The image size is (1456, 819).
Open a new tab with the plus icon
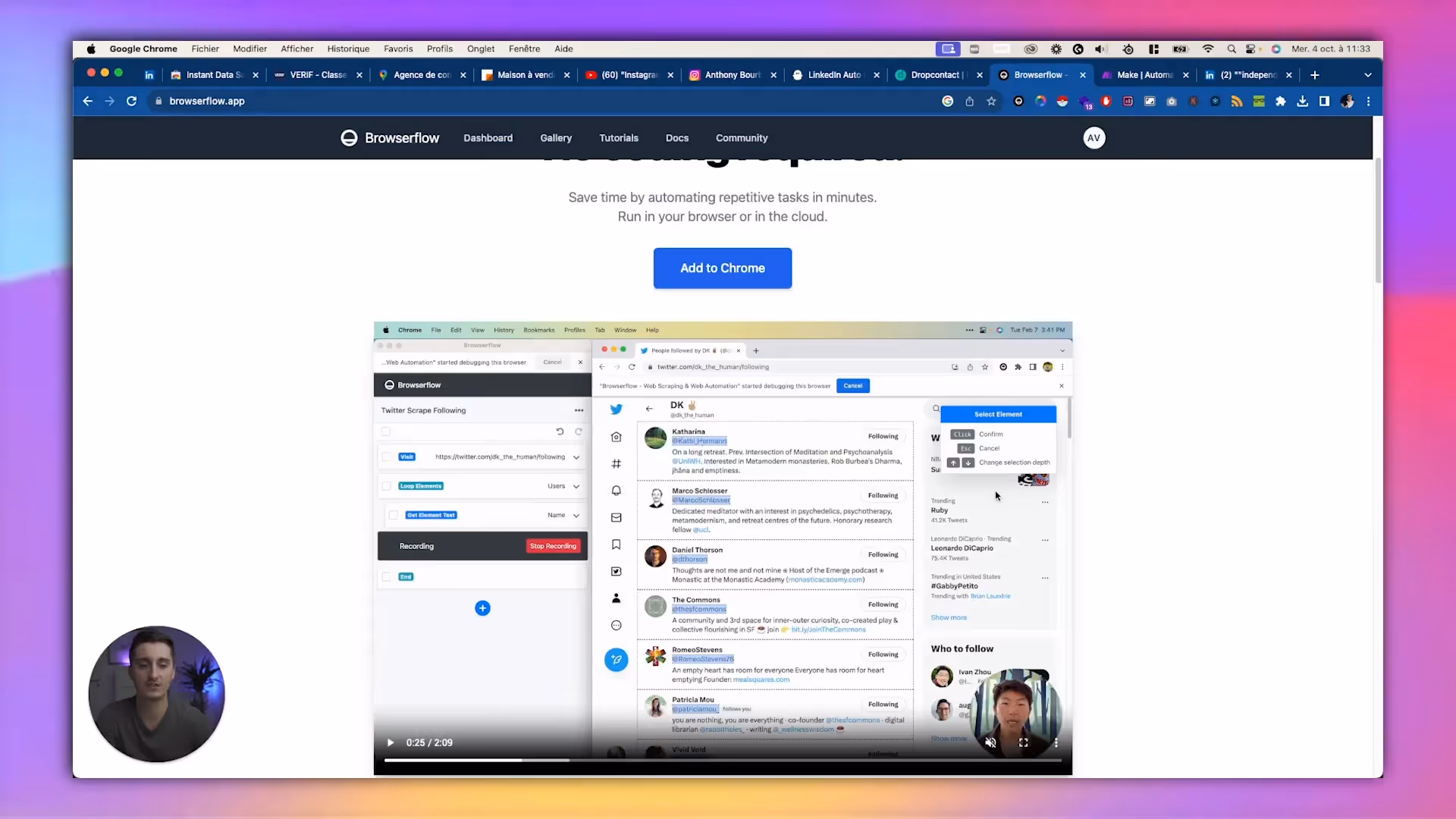click(1315, 75)
